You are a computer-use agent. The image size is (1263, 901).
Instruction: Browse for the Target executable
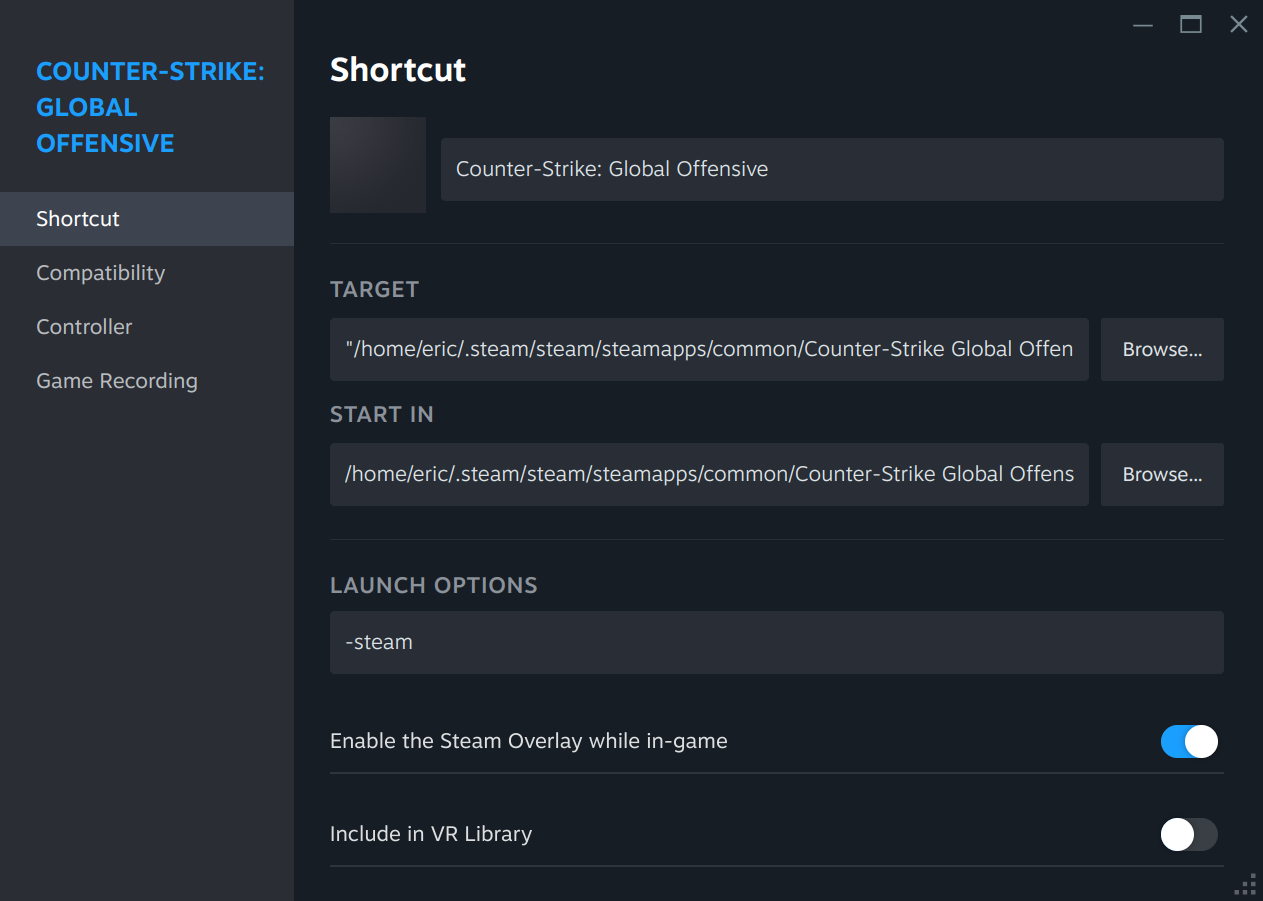[x=1162, y=350]
